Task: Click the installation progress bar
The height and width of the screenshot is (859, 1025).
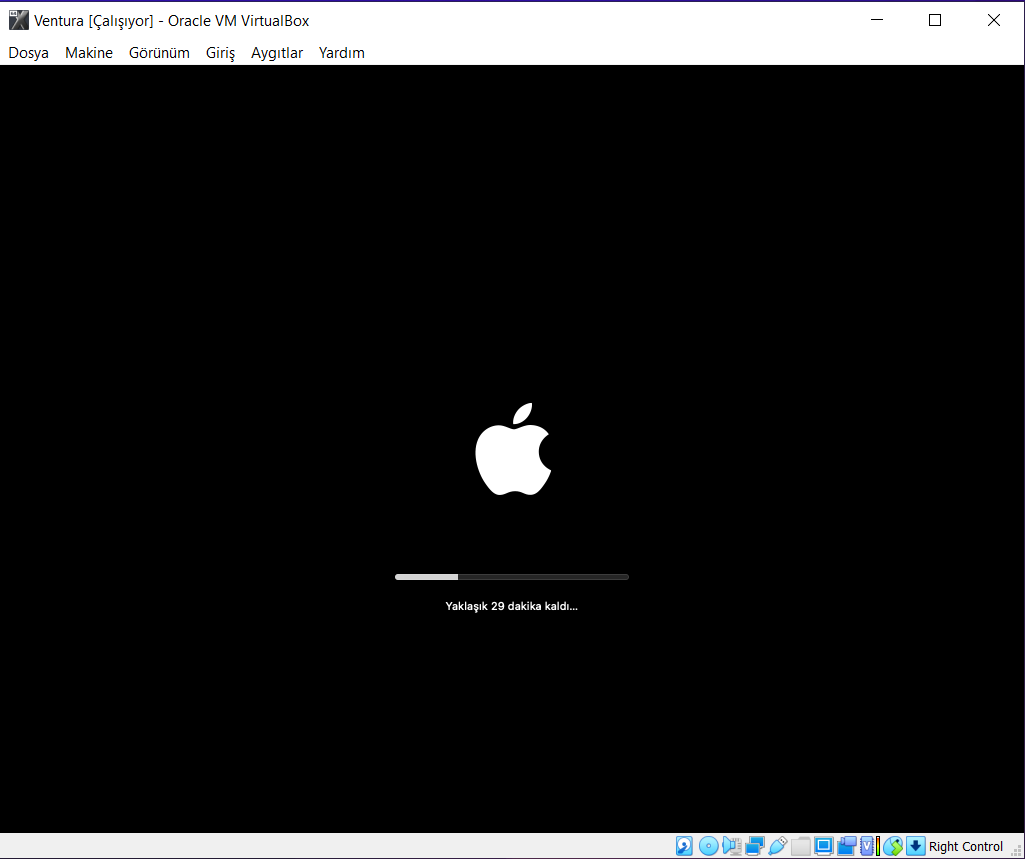Action: pos(511,576)
